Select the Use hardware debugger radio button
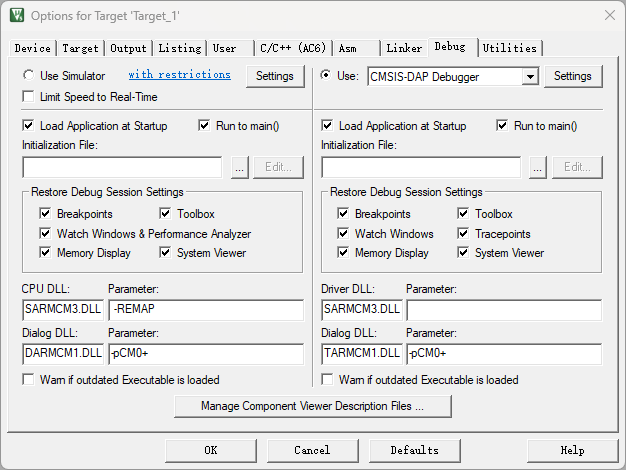Viewport: 626px width, 470px height. 326,75
